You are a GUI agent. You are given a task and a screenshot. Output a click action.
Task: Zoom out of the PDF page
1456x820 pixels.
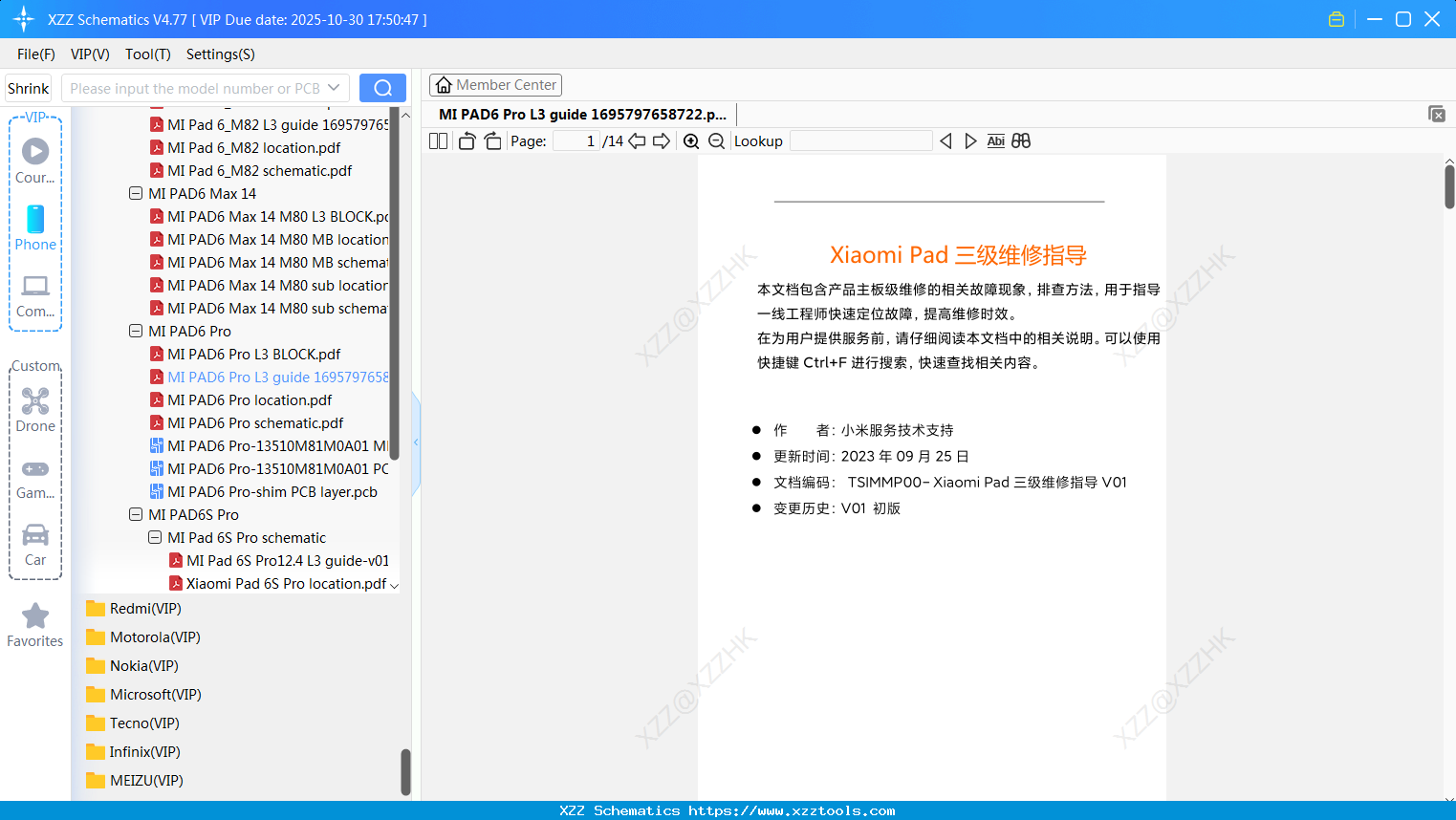tap(716, 140)
